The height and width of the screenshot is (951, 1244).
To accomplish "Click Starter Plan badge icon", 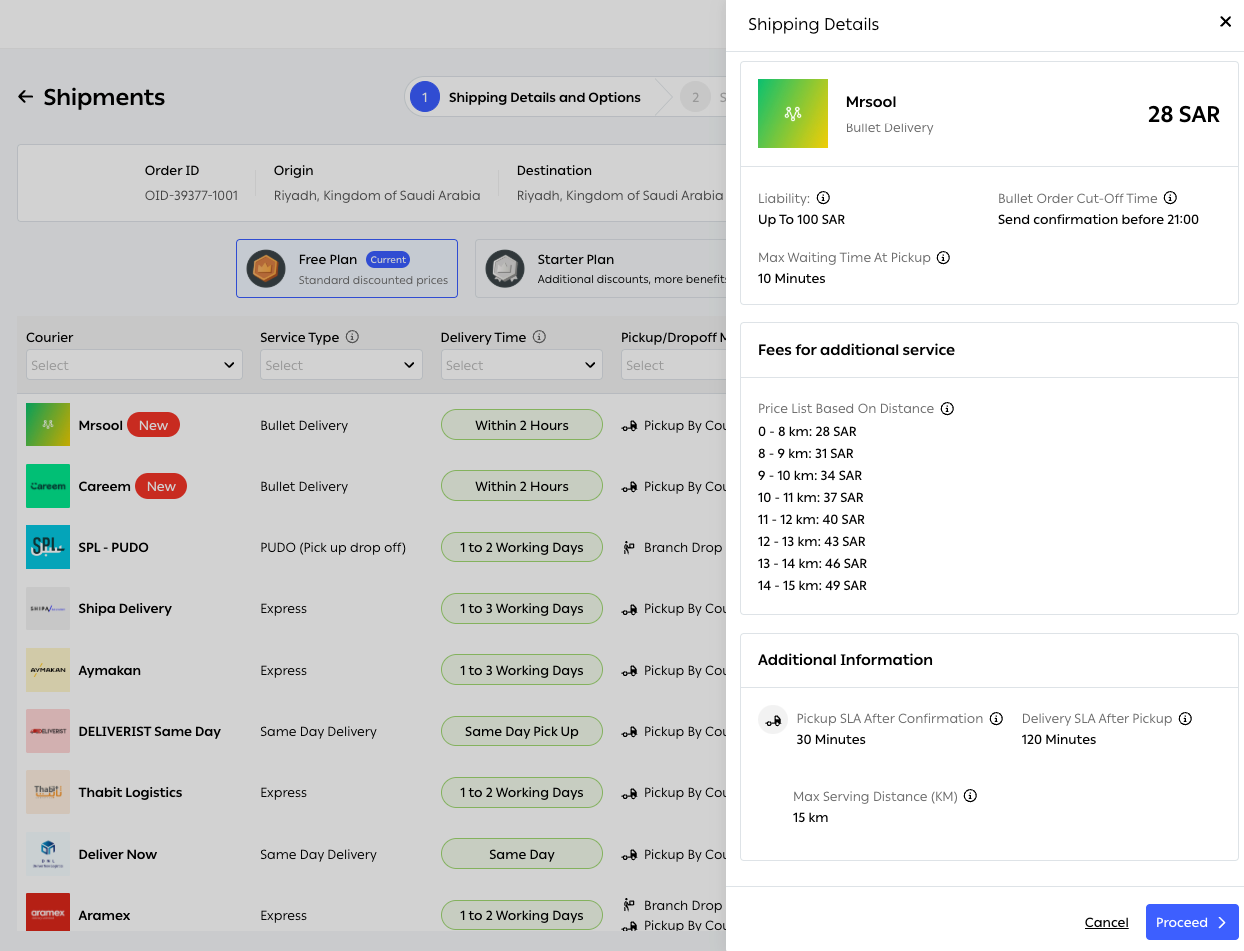I will [505, 268].
